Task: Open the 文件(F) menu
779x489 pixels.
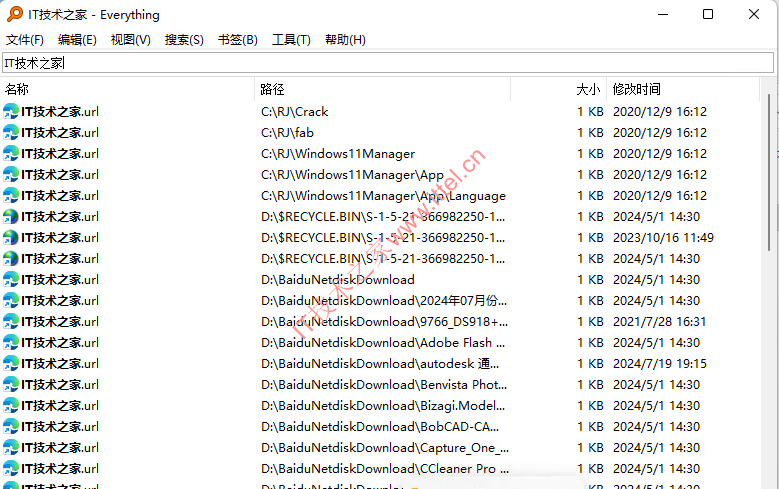Action: (24, 40)
